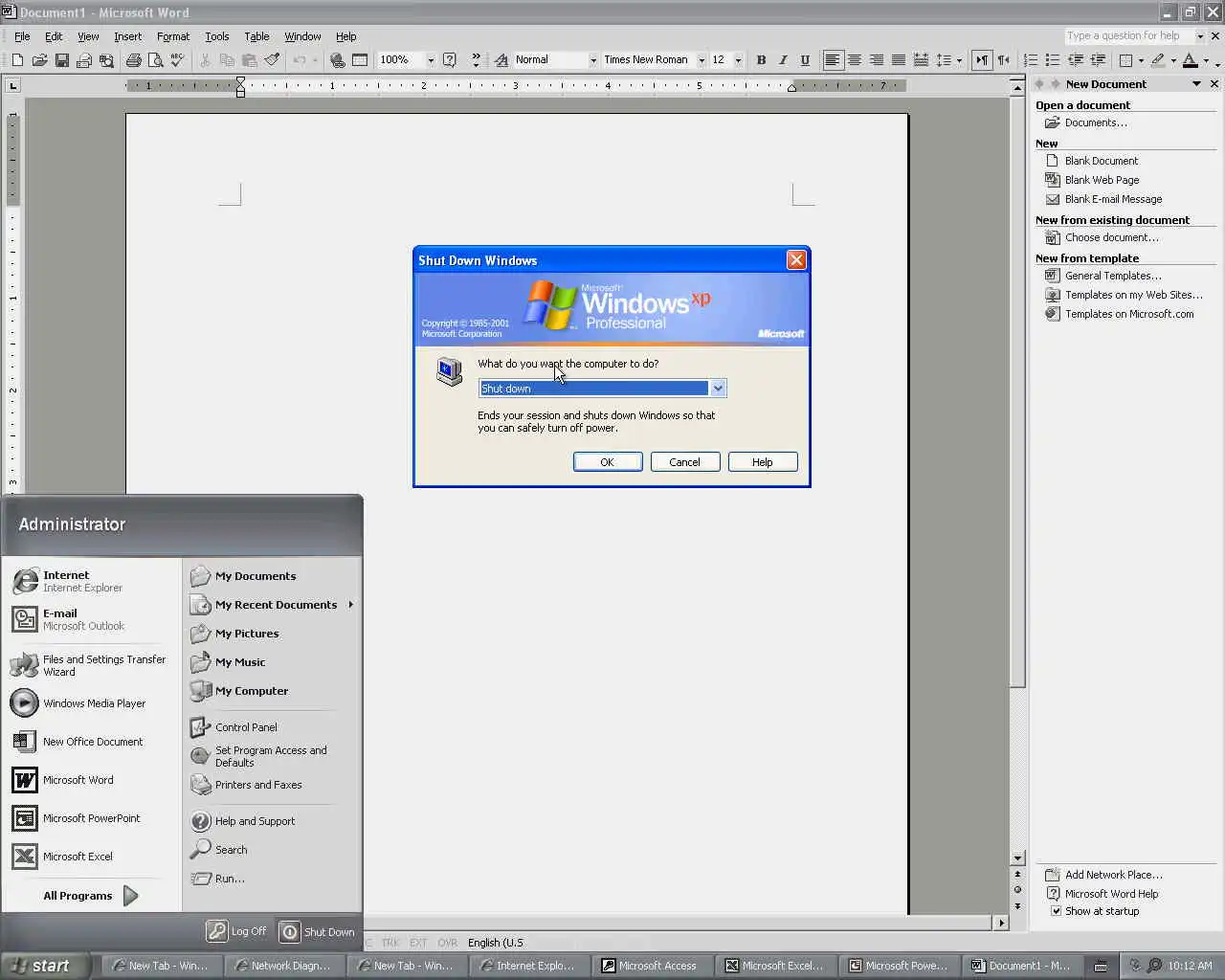The width and height of the screenshot is (1225, 980).
Task: Click Help in the shutdown dialog
Action: point(763,462)
